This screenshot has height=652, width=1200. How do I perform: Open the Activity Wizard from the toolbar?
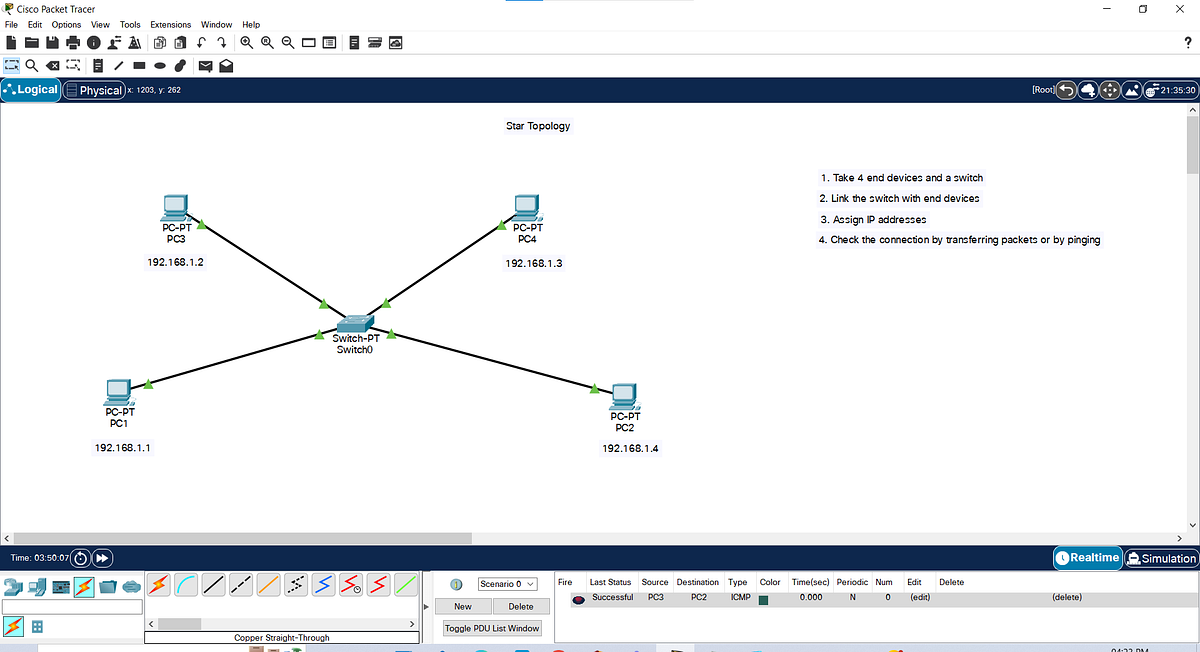(135, 42)
